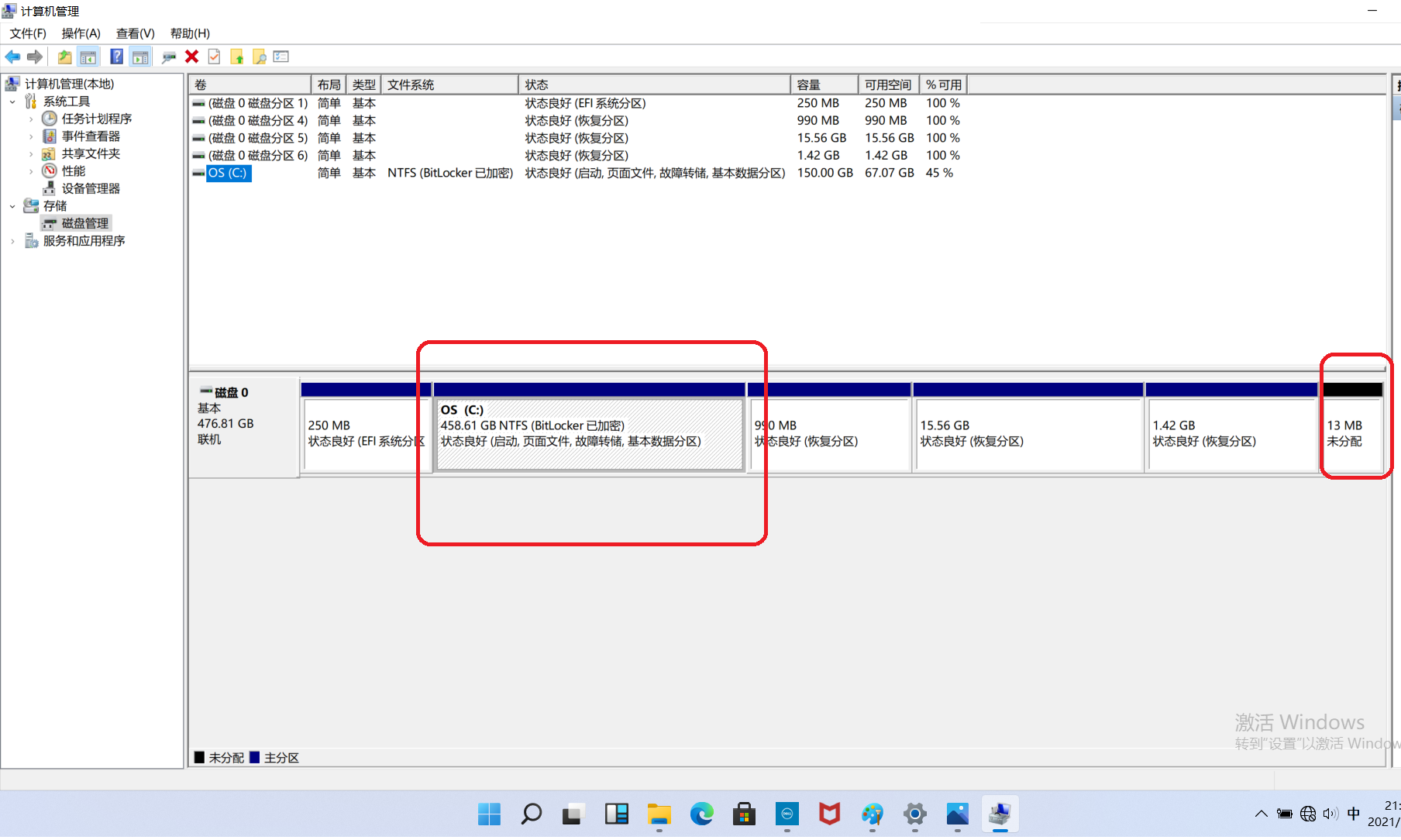Select 设备管理器 in the tree
This screenshot has width=1401, height=840.
[91, 188]
